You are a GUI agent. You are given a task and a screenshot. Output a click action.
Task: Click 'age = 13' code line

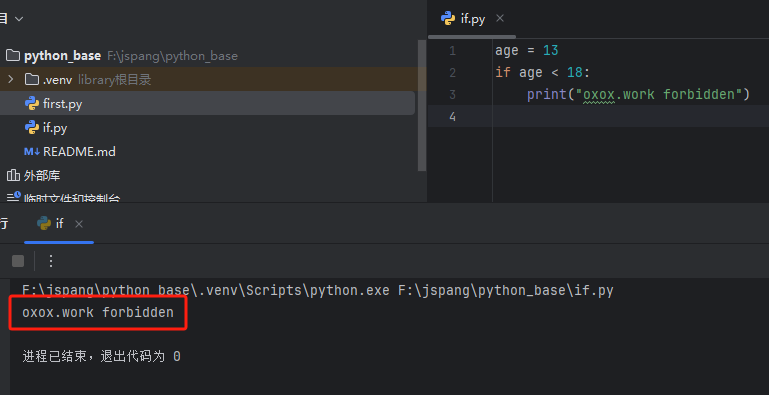527,51
